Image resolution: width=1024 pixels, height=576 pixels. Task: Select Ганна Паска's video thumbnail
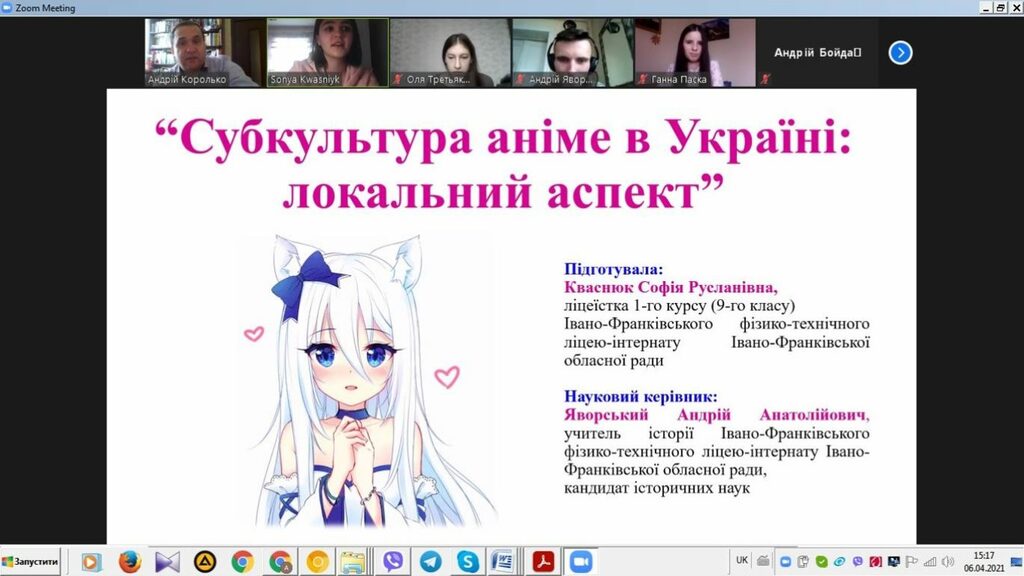pyautogui.click(x=695, y=52)
